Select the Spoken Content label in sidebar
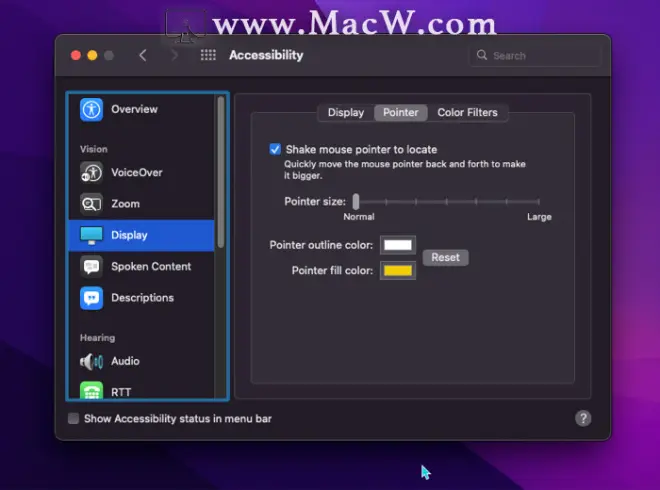The image size is (660, 490). (x=151, y=266)
